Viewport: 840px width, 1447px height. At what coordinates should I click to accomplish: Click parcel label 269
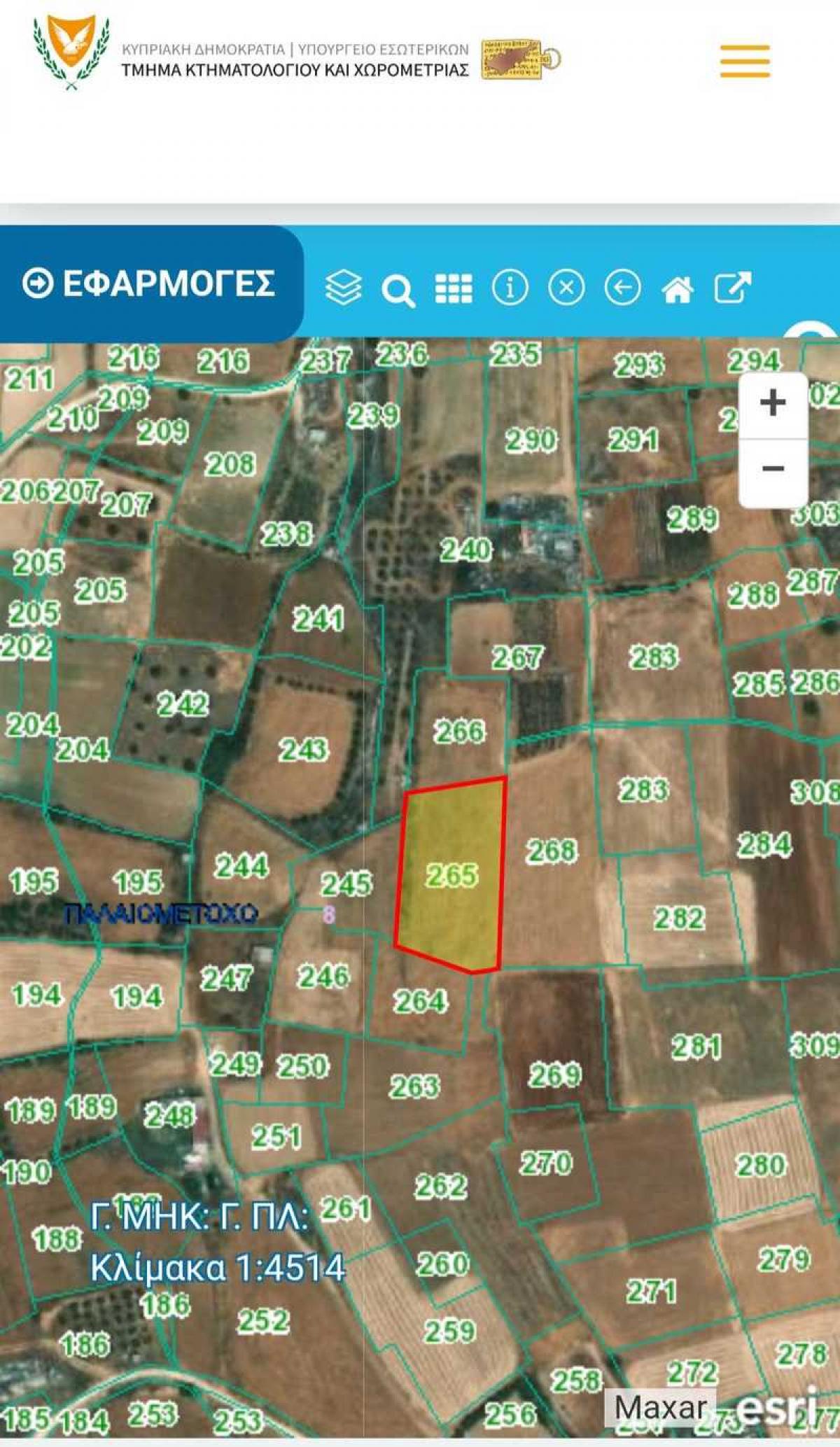coord(555,1075)
